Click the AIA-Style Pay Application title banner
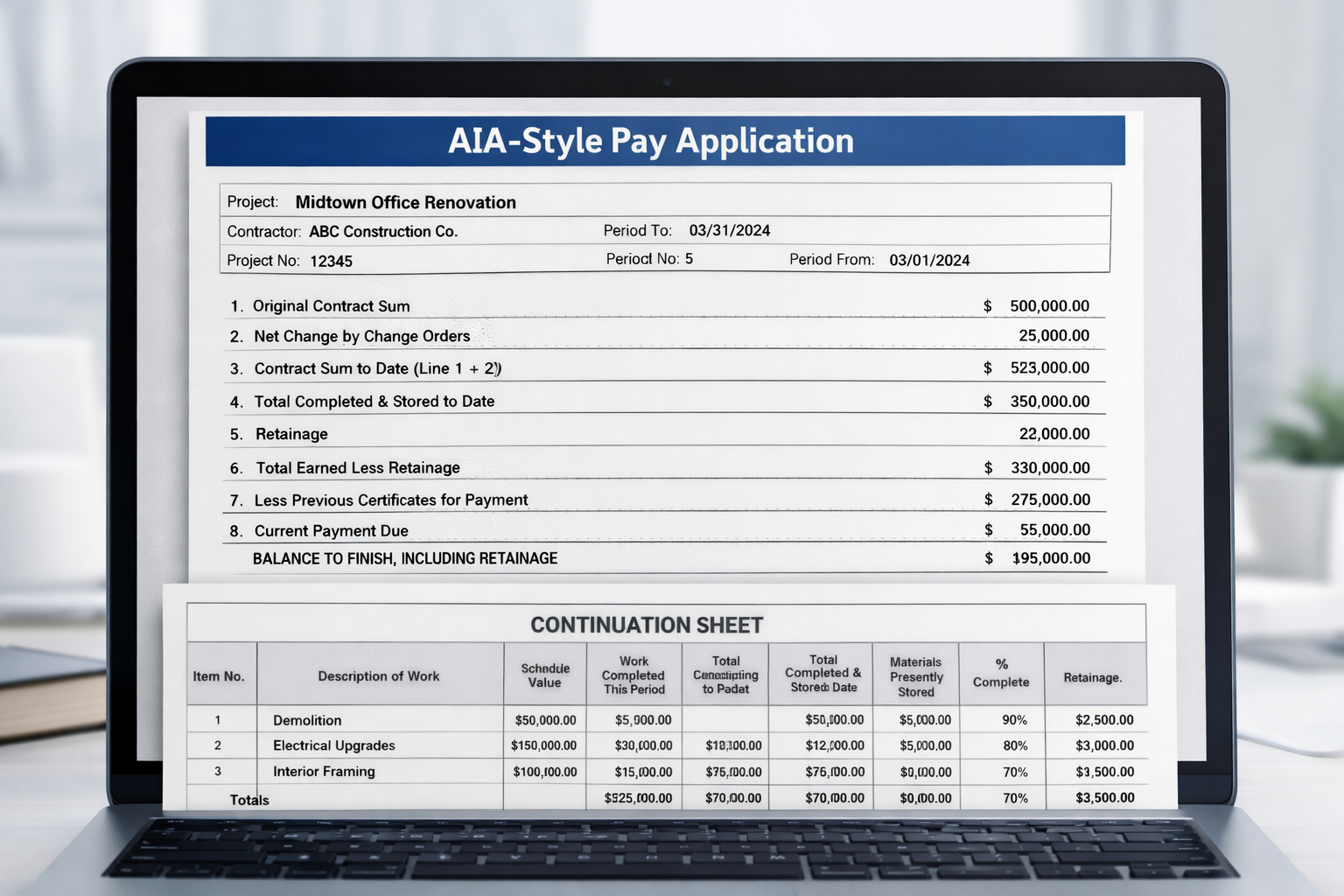Viewport: 1344px width, 896px height. [651, 141]
